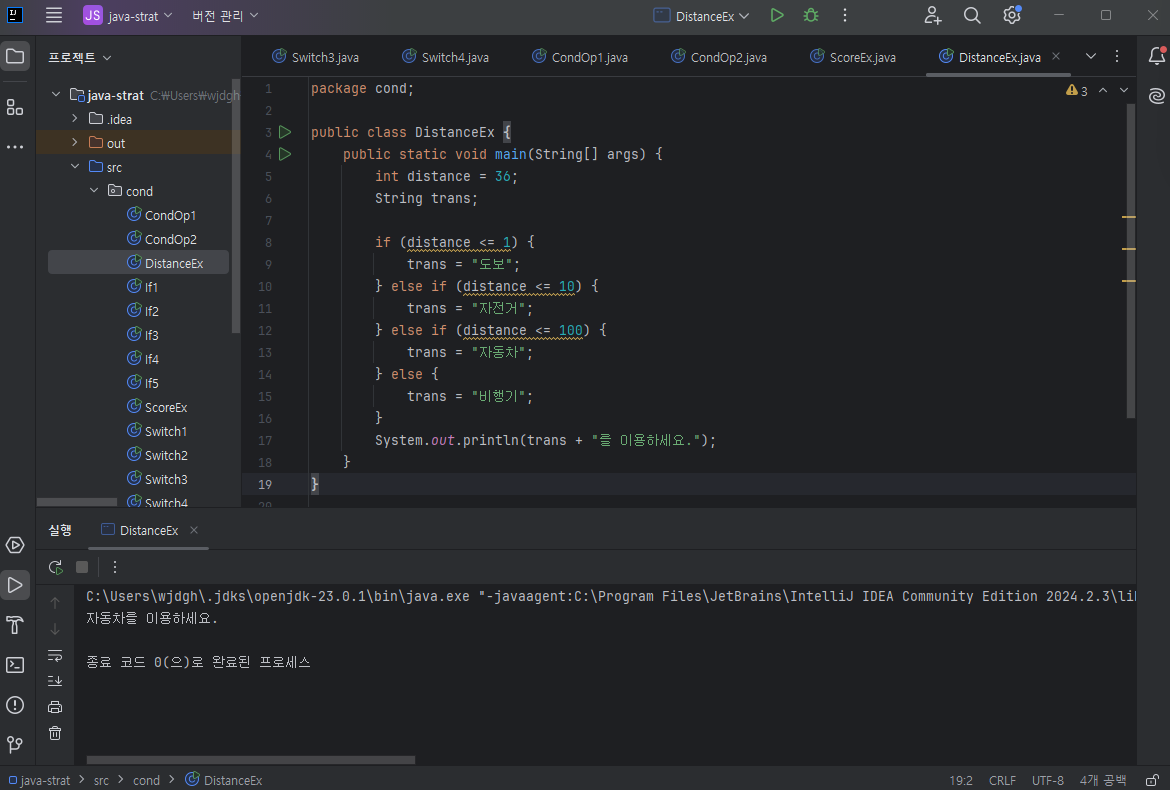This screenshot has width=1170, height=790.
Task: Open the Git version control tool window
Action: (15, 745)
